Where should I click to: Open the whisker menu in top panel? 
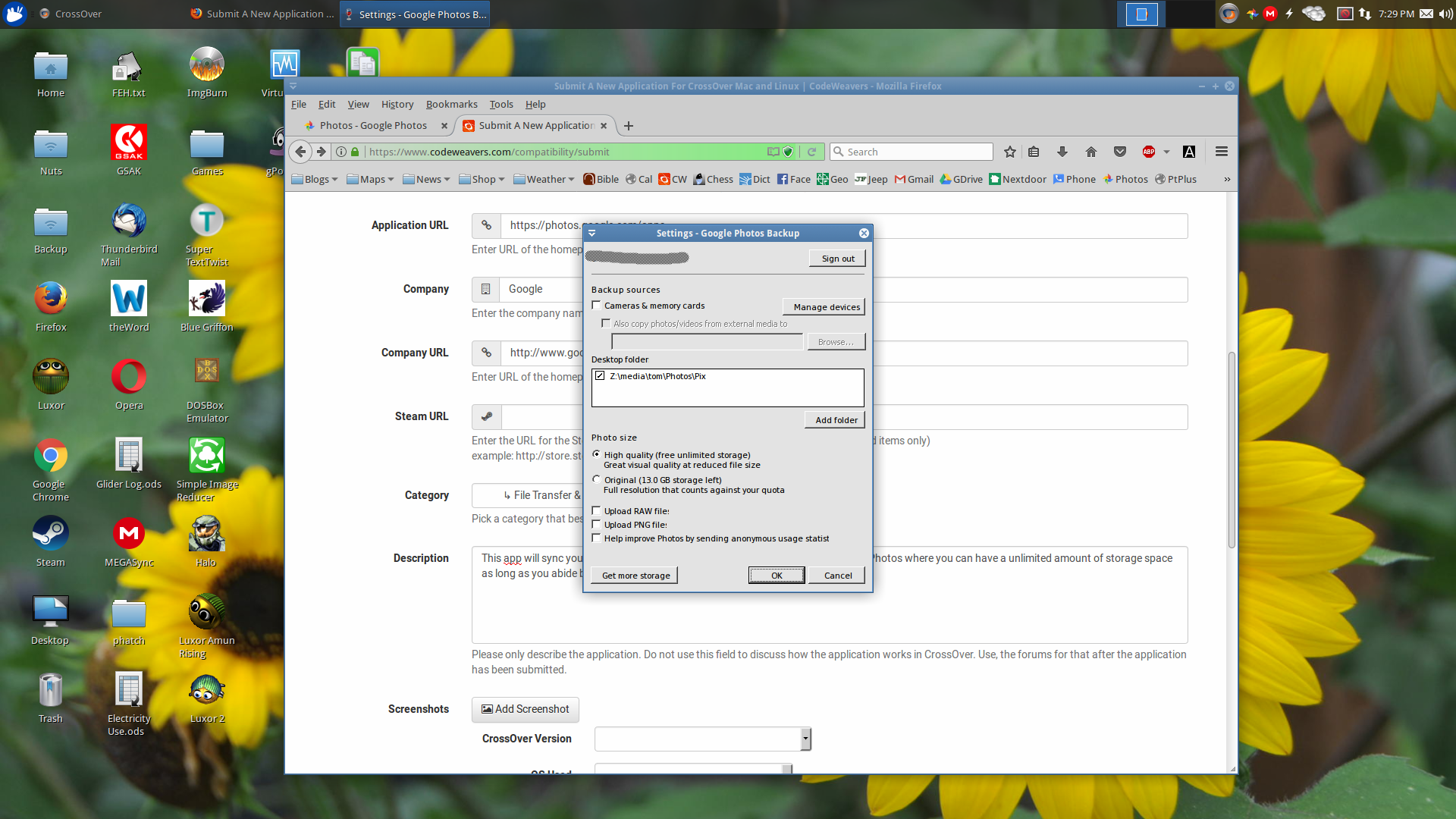point(15,14)
